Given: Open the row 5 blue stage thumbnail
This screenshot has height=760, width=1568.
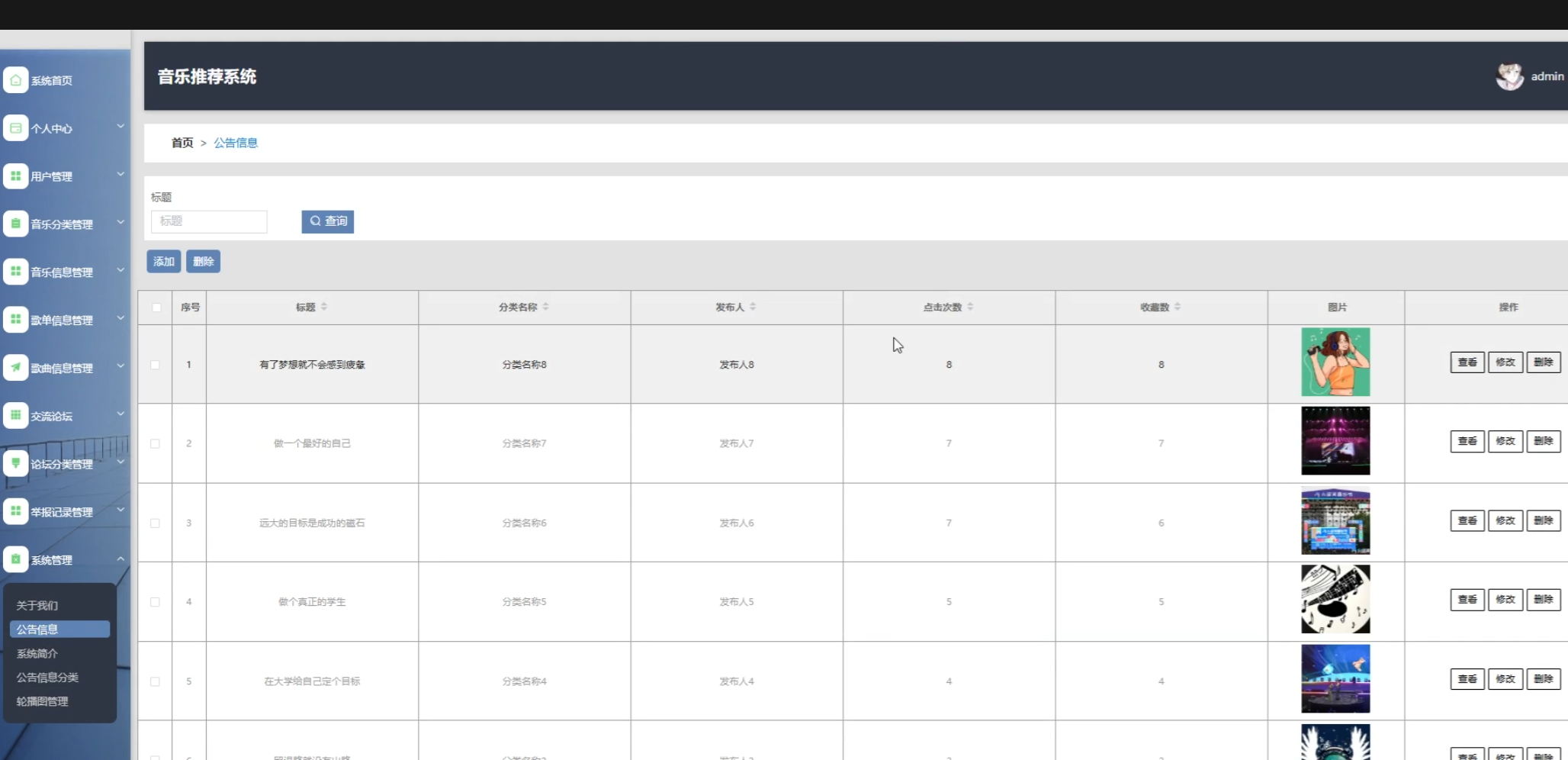Looking at the screenshot, I should click(x=1335, y=678).
